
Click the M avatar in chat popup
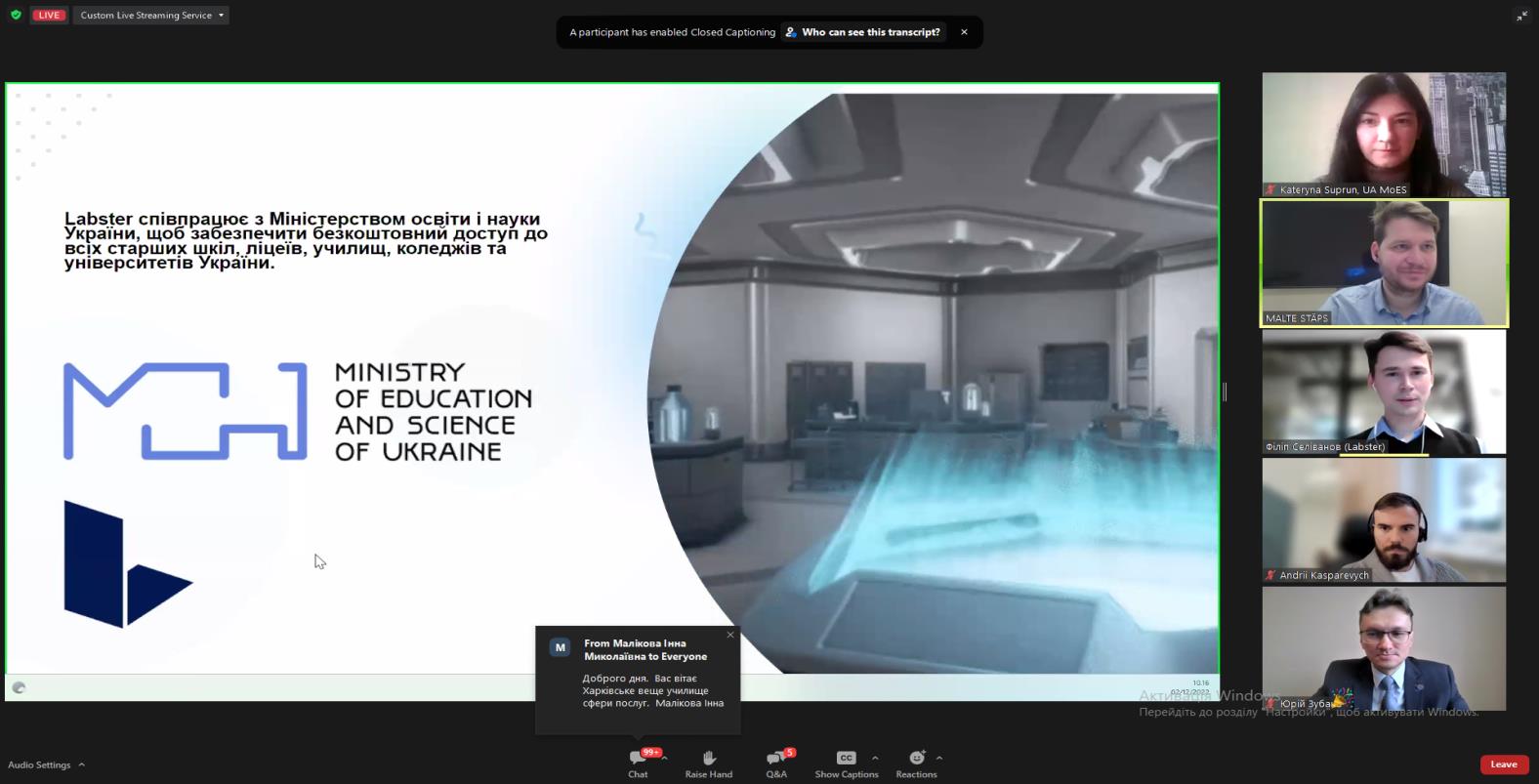click(x=561, y=647)
